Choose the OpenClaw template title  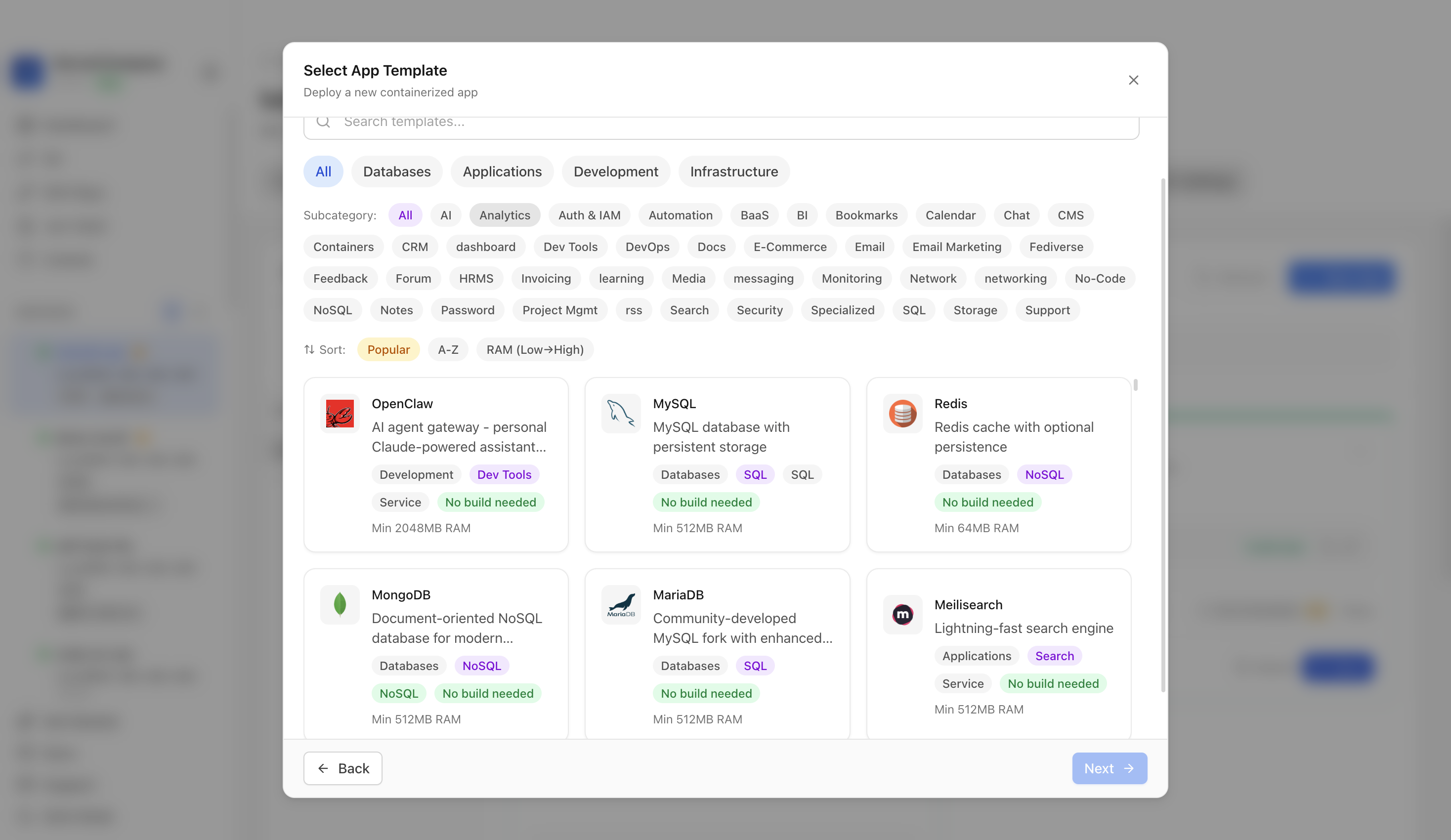(402, 404)
